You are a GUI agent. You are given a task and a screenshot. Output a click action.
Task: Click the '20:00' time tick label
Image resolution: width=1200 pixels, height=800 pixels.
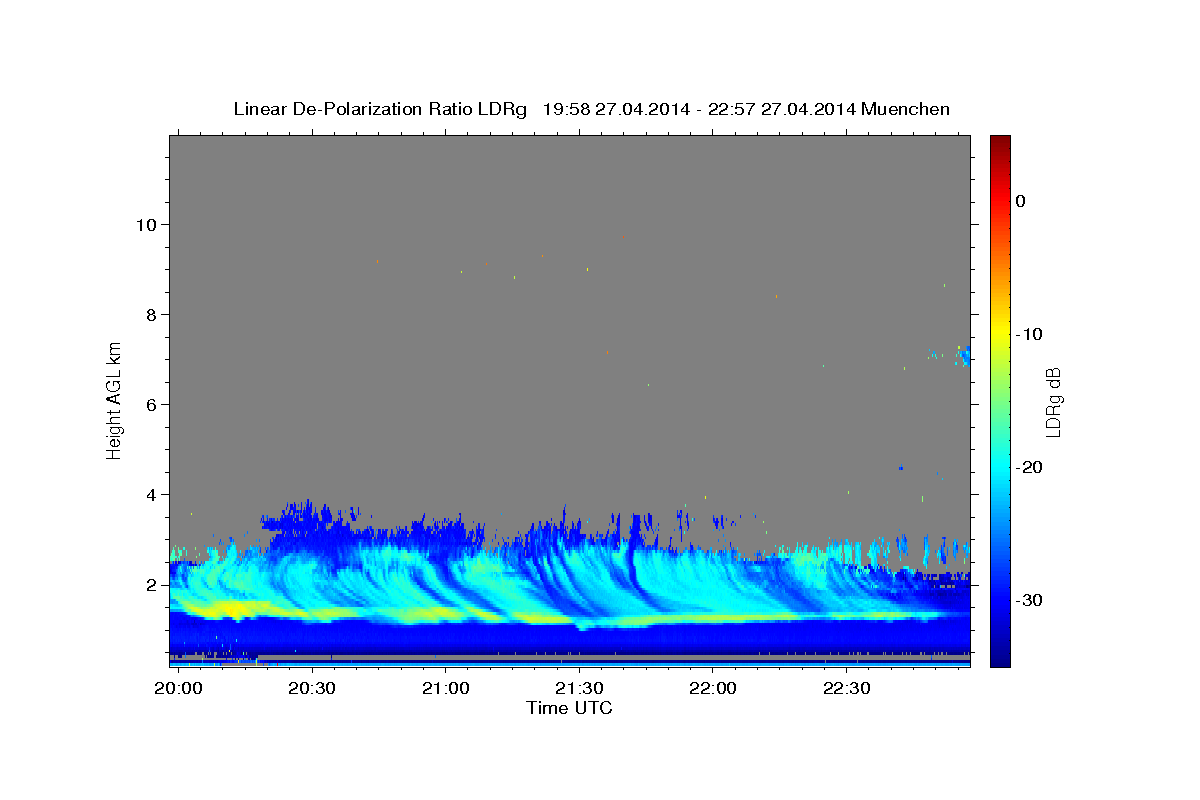click(180, 688)
